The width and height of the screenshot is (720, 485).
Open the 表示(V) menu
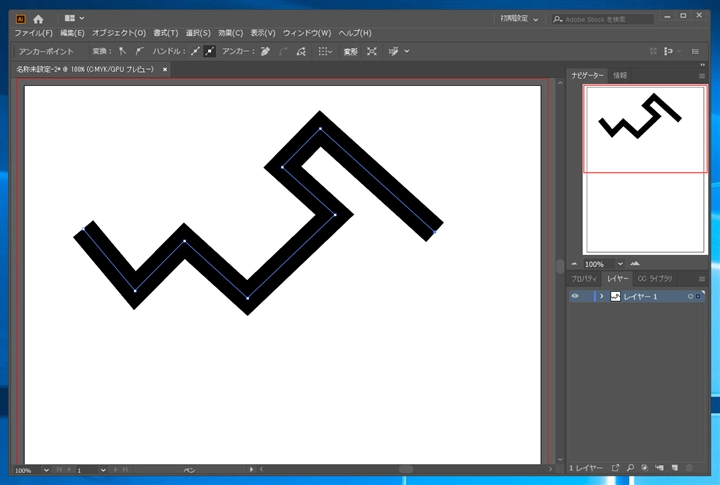263,33
